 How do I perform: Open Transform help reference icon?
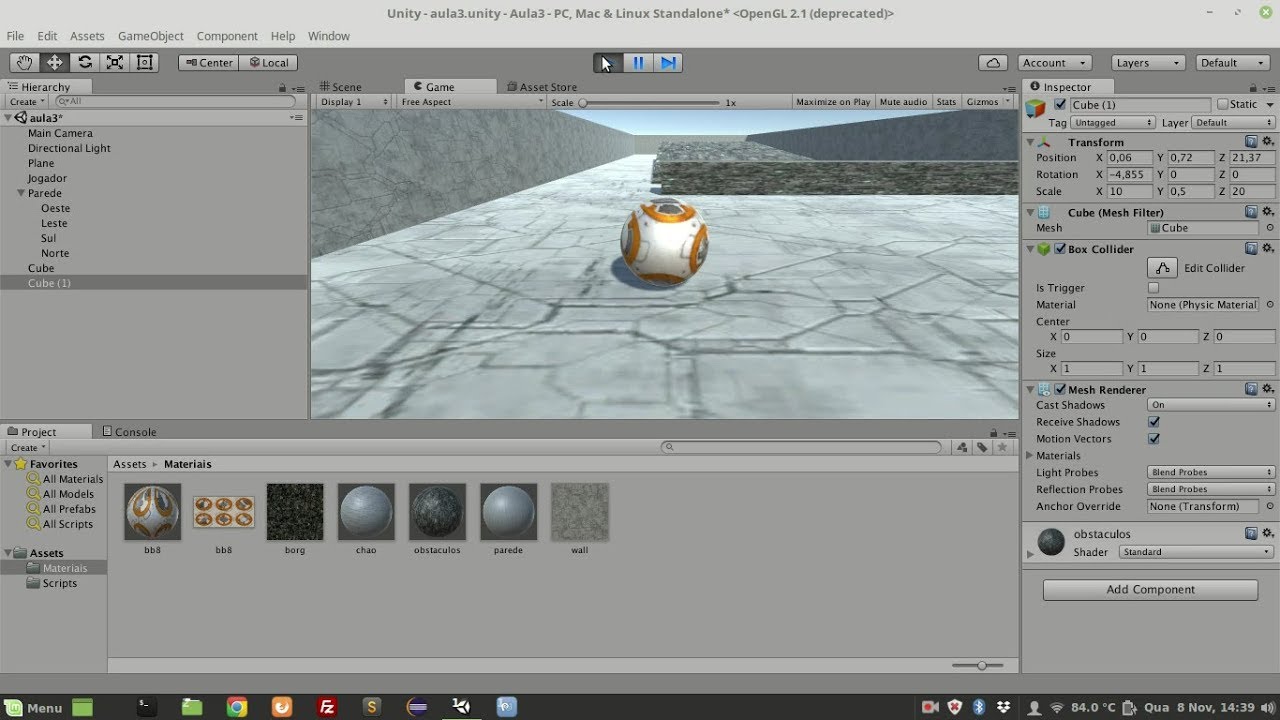click(x=1251, y=142)
